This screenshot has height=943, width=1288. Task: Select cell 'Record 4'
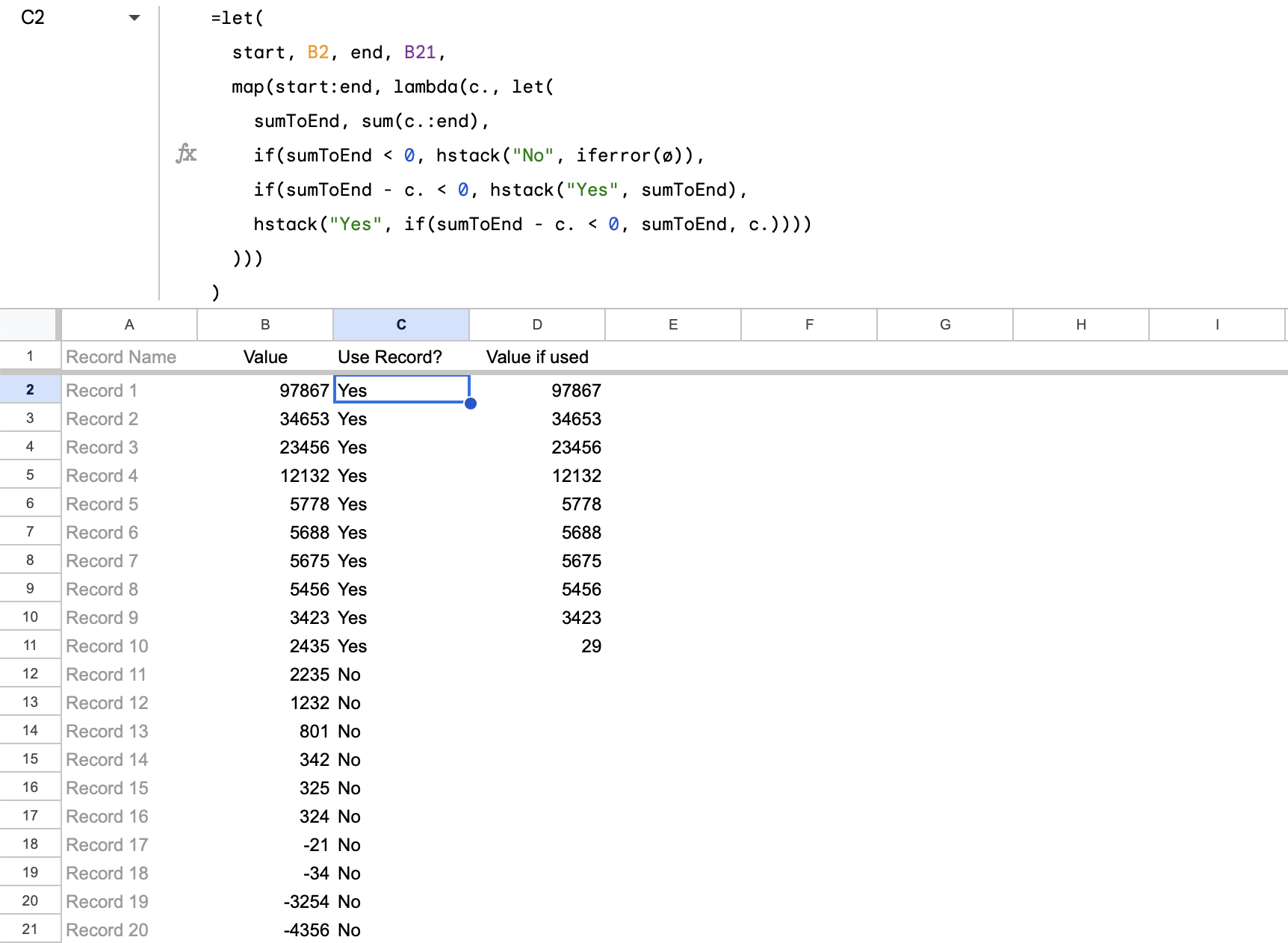click(129, 475)
